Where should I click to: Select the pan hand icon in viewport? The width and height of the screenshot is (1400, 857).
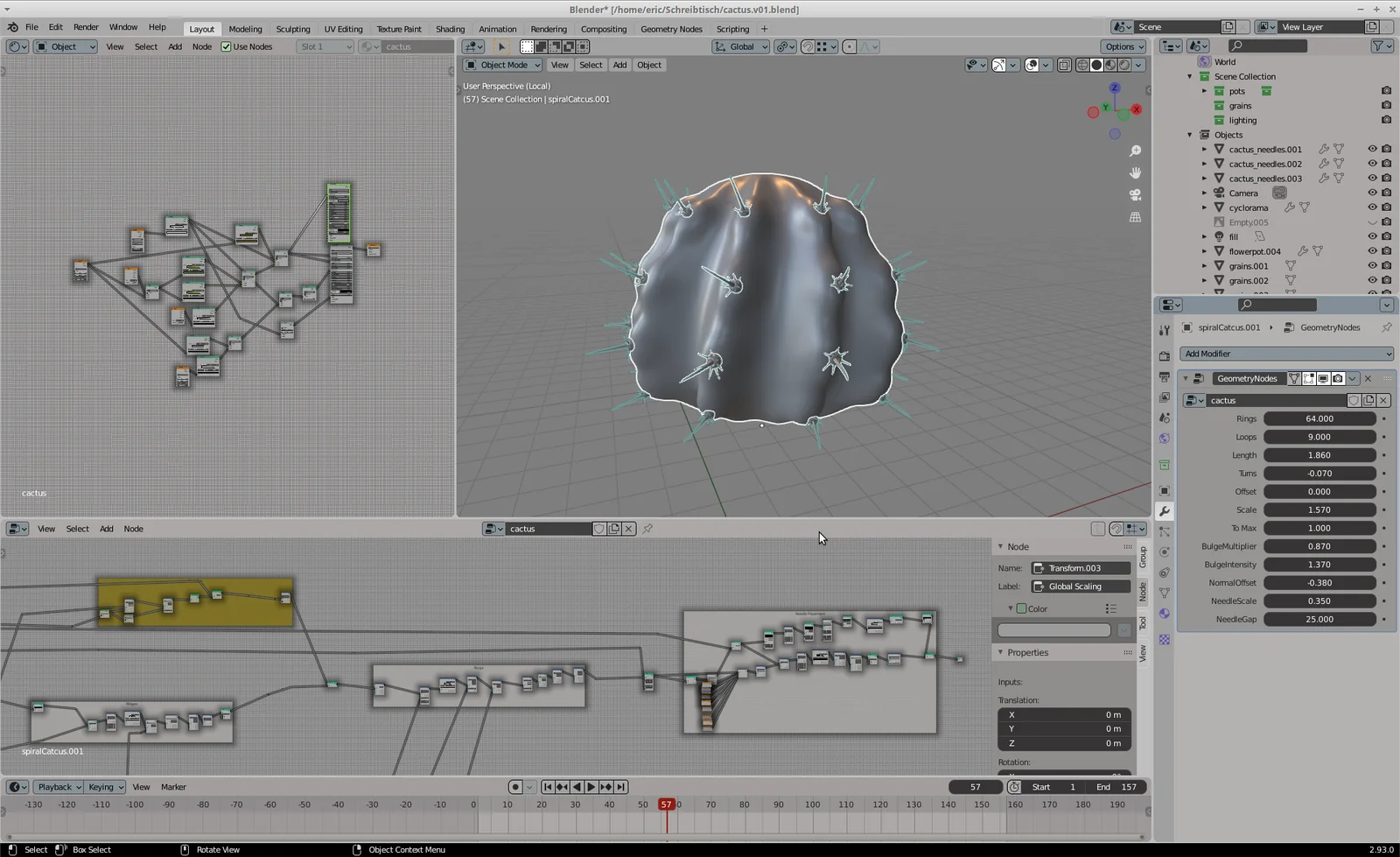pyautogui.click(x=1135, y=173)
